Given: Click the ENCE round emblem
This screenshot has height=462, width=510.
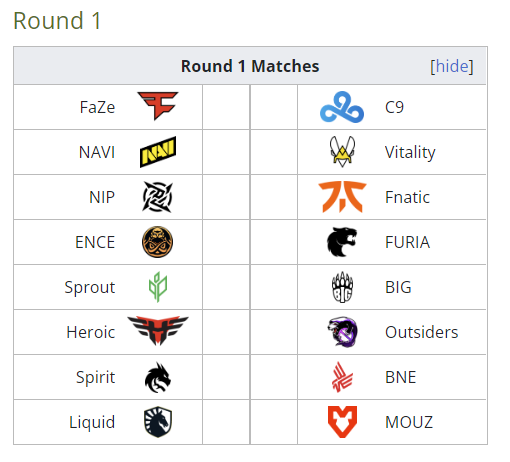Looking at the screenshot, I should 158,242.
